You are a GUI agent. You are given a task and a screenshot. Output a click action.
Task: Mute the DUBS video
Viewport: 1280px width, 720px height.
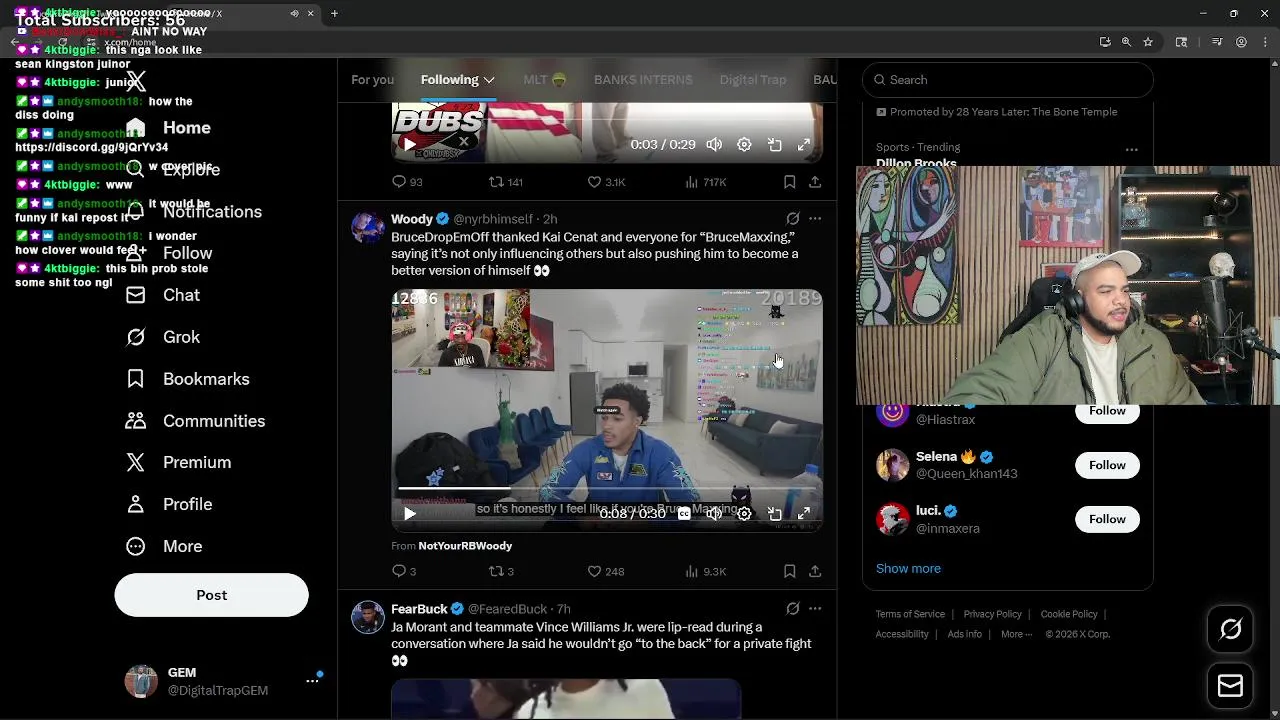coord(714,144)
